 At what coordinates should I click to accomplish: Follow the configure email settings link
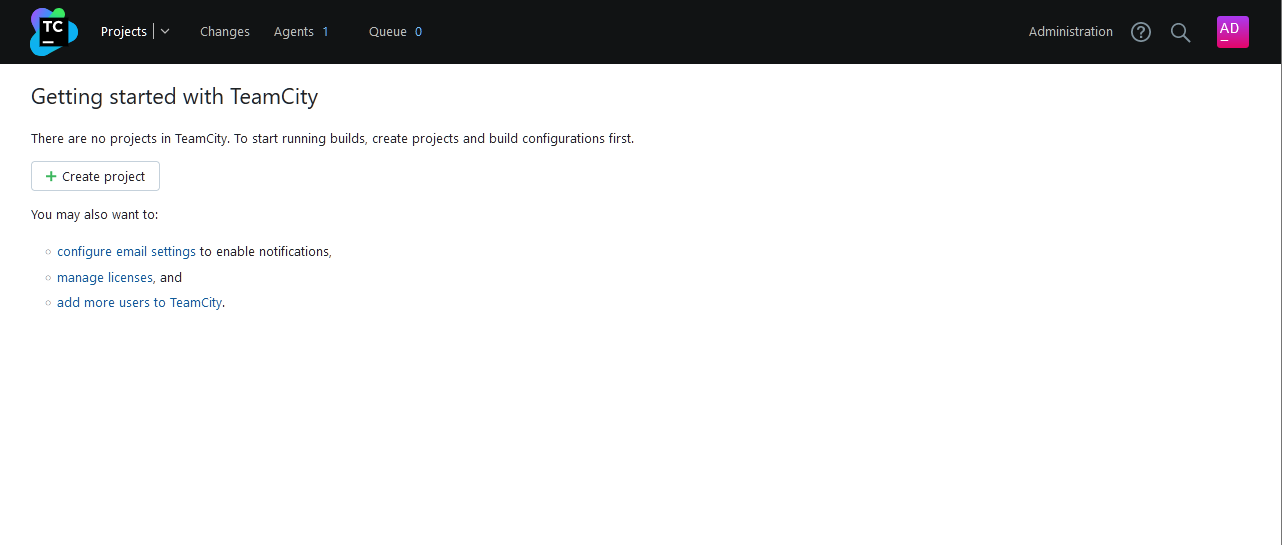(126, 252)
